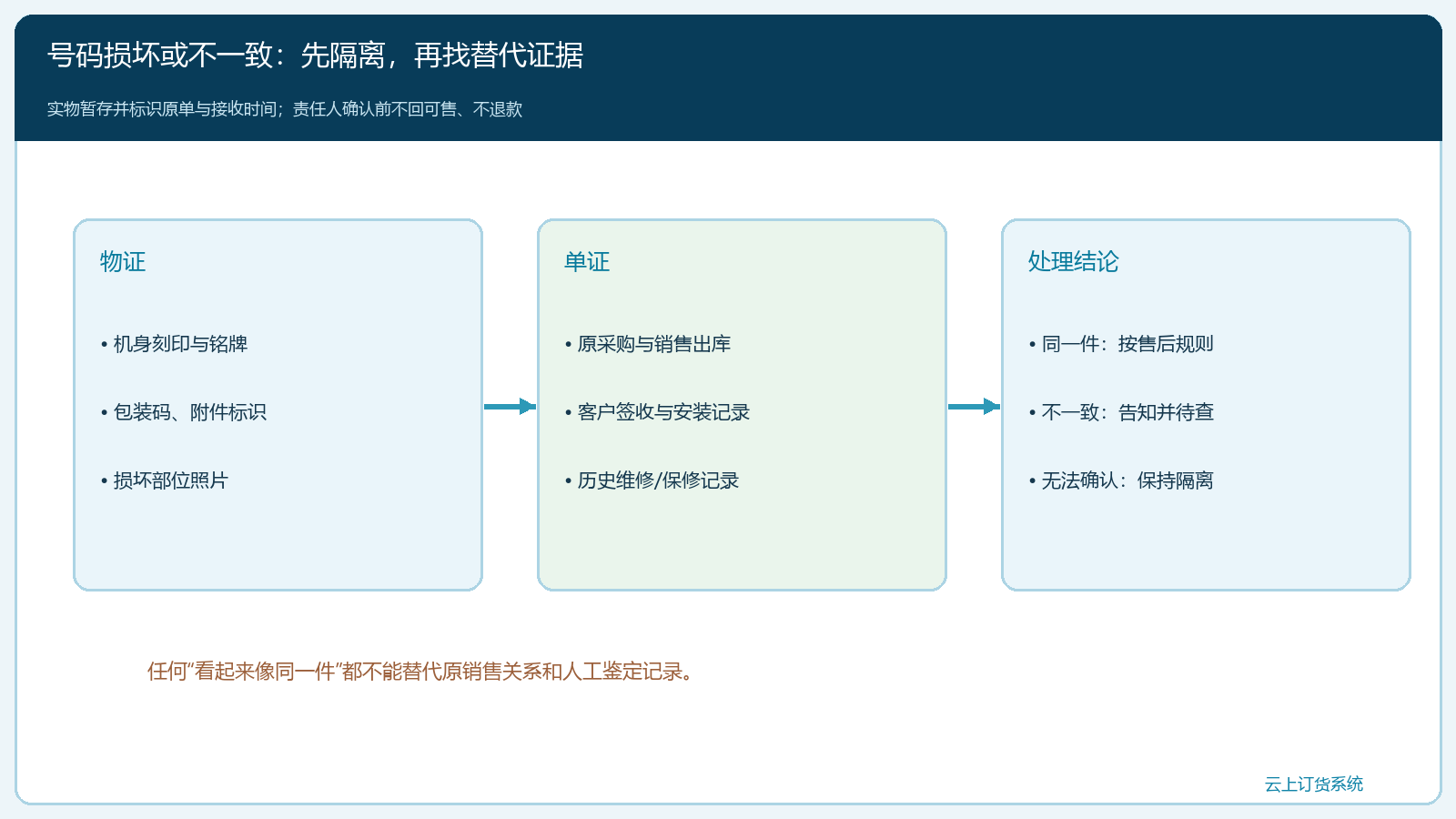Select the bullet 包装码、附件标识

(x=183, y=412)
